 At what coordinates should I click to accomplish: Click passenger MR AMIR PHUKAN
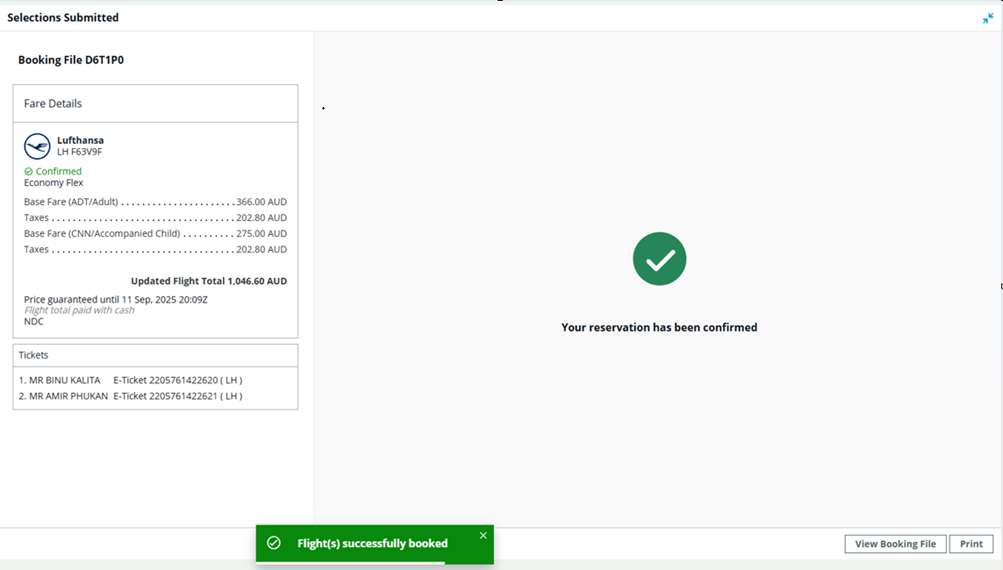(68, 396)
